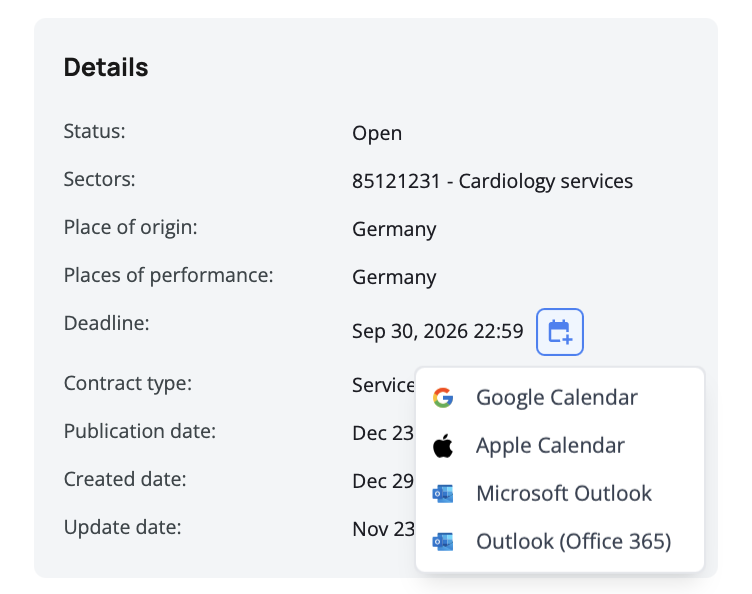The width and height of the screenshot is (752, 594).
Task: Choose Google Calendar from the menu
Action: tap(556, 398)
